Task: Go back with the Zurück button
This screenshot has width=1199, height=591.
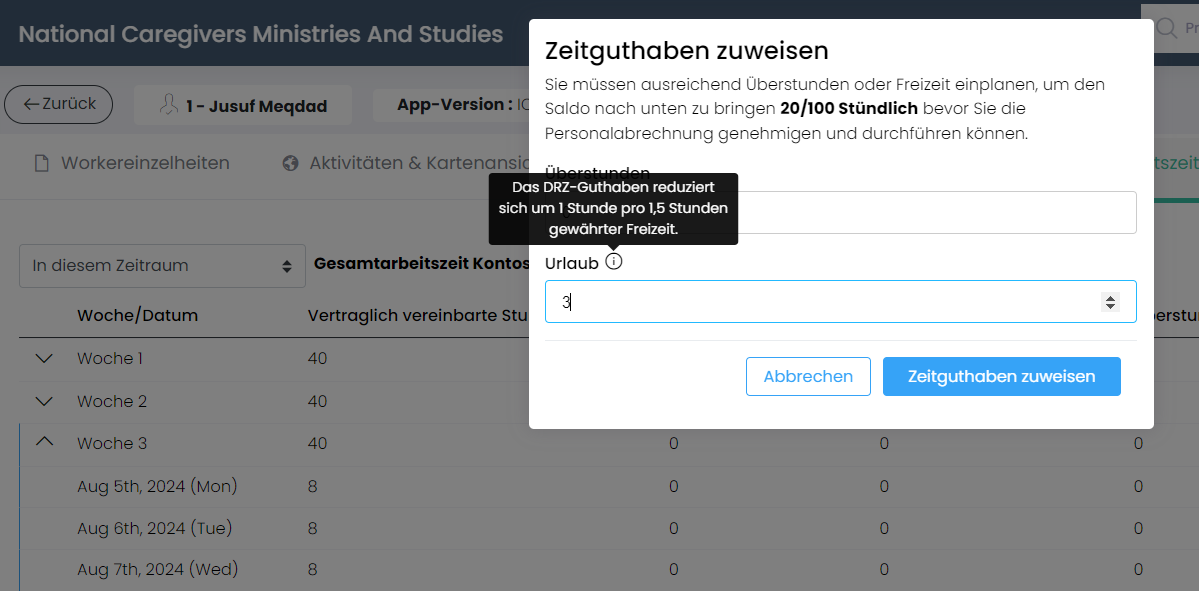Action: (x=58, y=104)
